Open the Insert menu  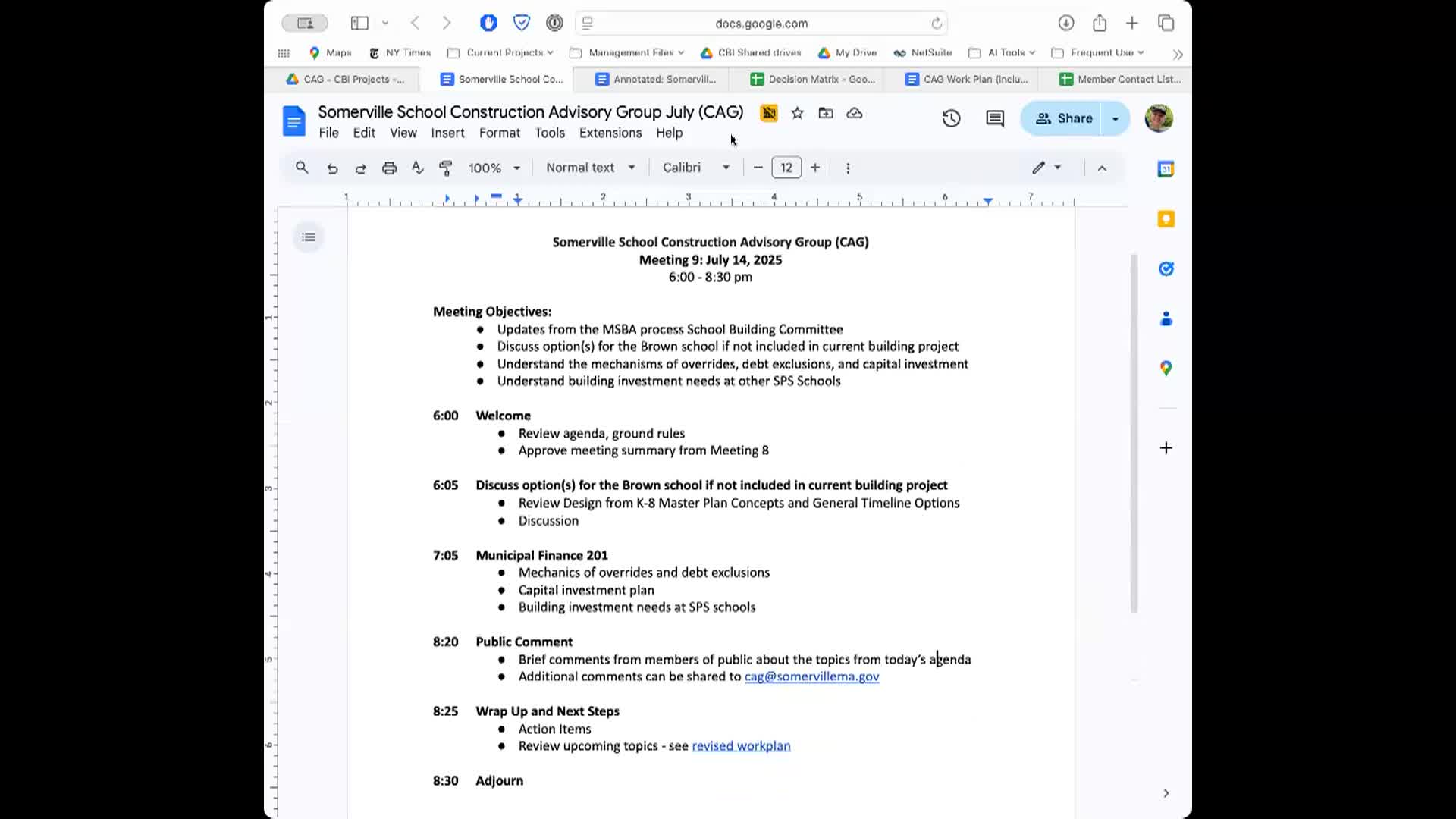[447, 133]
